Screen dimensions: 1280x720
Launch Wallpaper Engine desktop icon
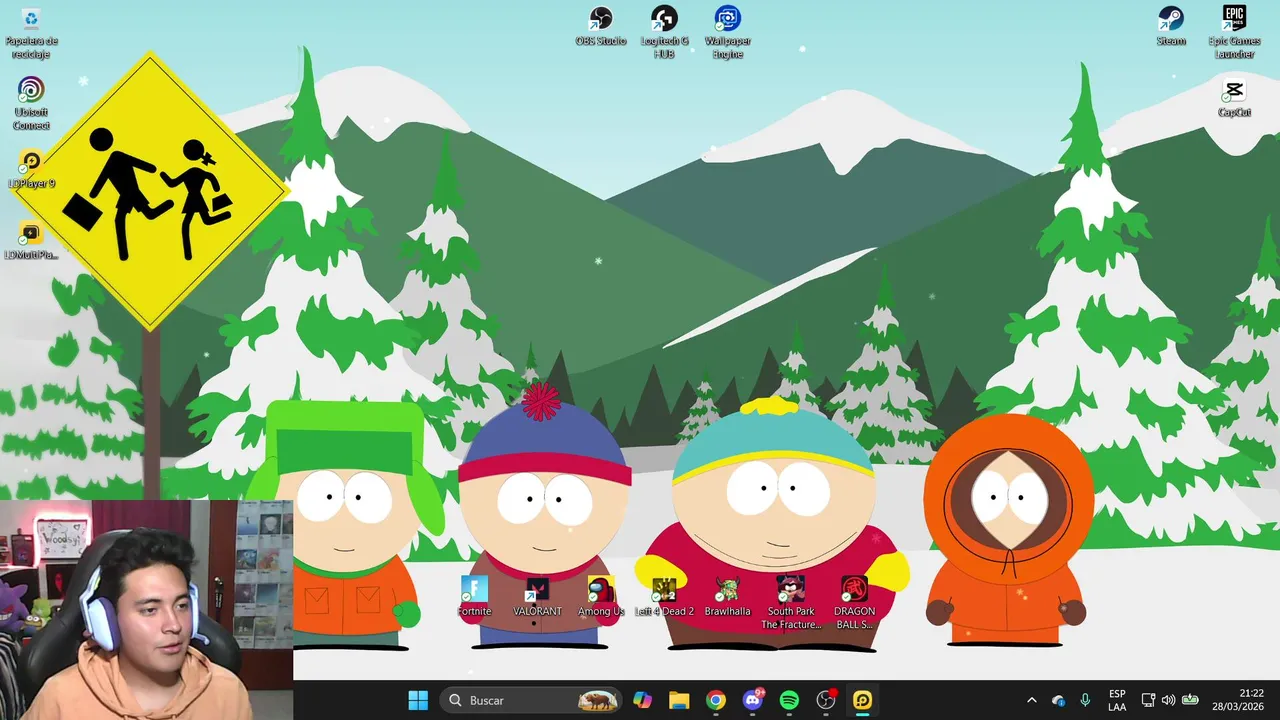tap(727, 32)
